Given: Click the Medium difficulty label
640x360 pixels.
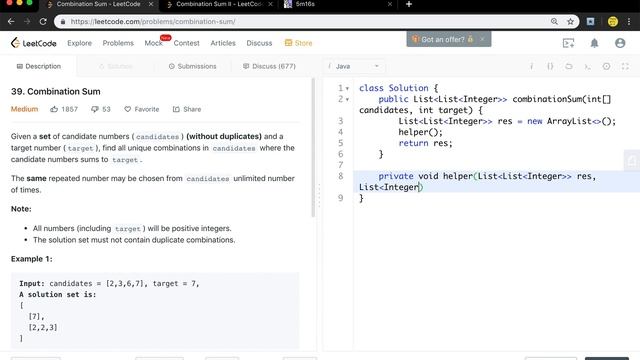Looking at the screenshot, I should [24, 109].
